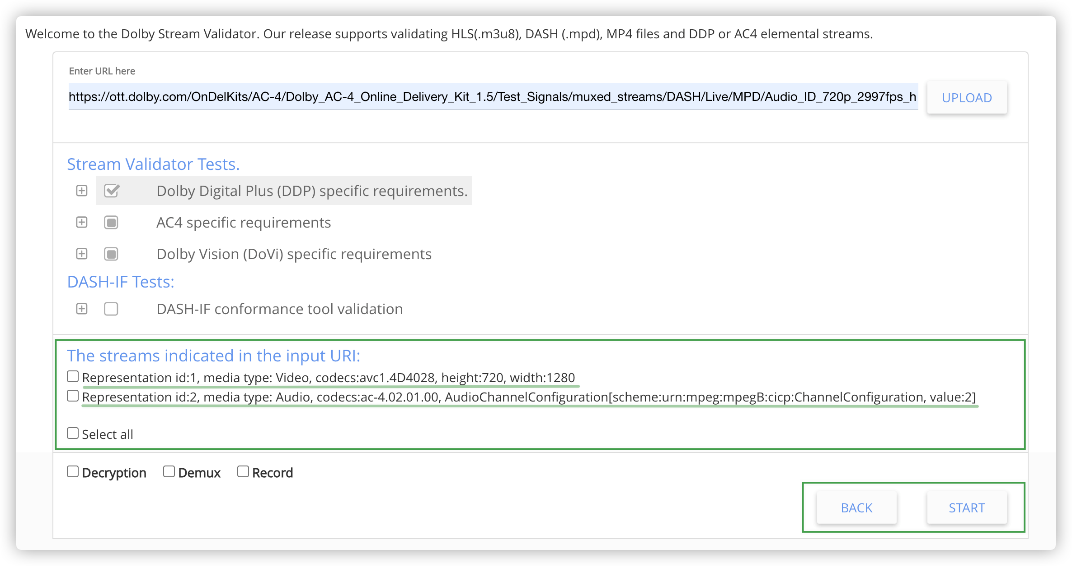Expand the AC4 specific requirements node

point(82,222)
